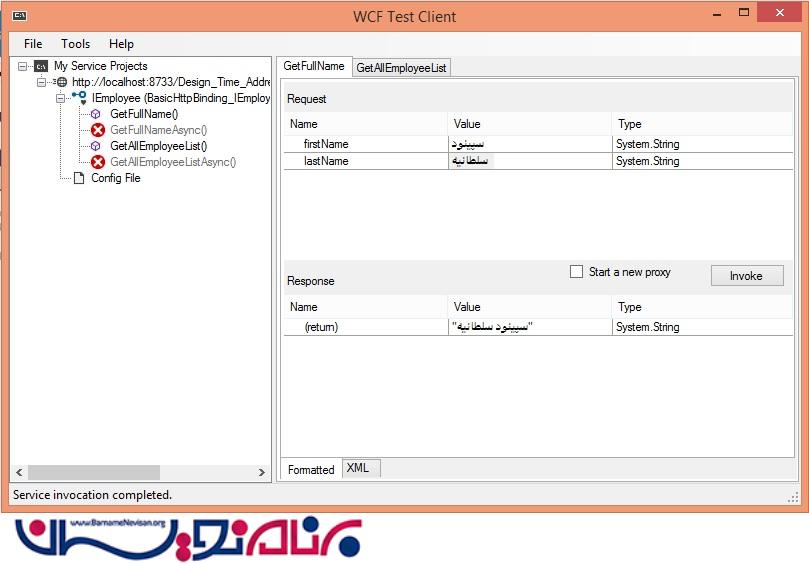The width and height of the screenshot is (809, 563).
Task: Click the Request grid Value column header
Action: tap(529, 124)
